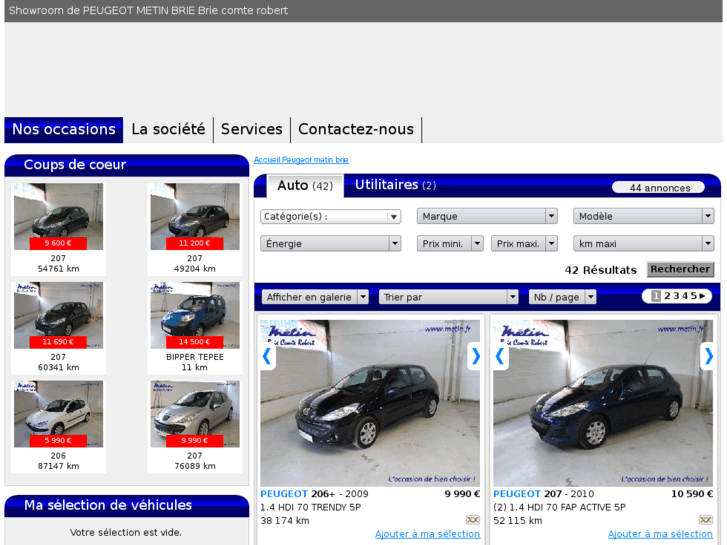Open the Afficher en galerie dropdown

[315, 297]
